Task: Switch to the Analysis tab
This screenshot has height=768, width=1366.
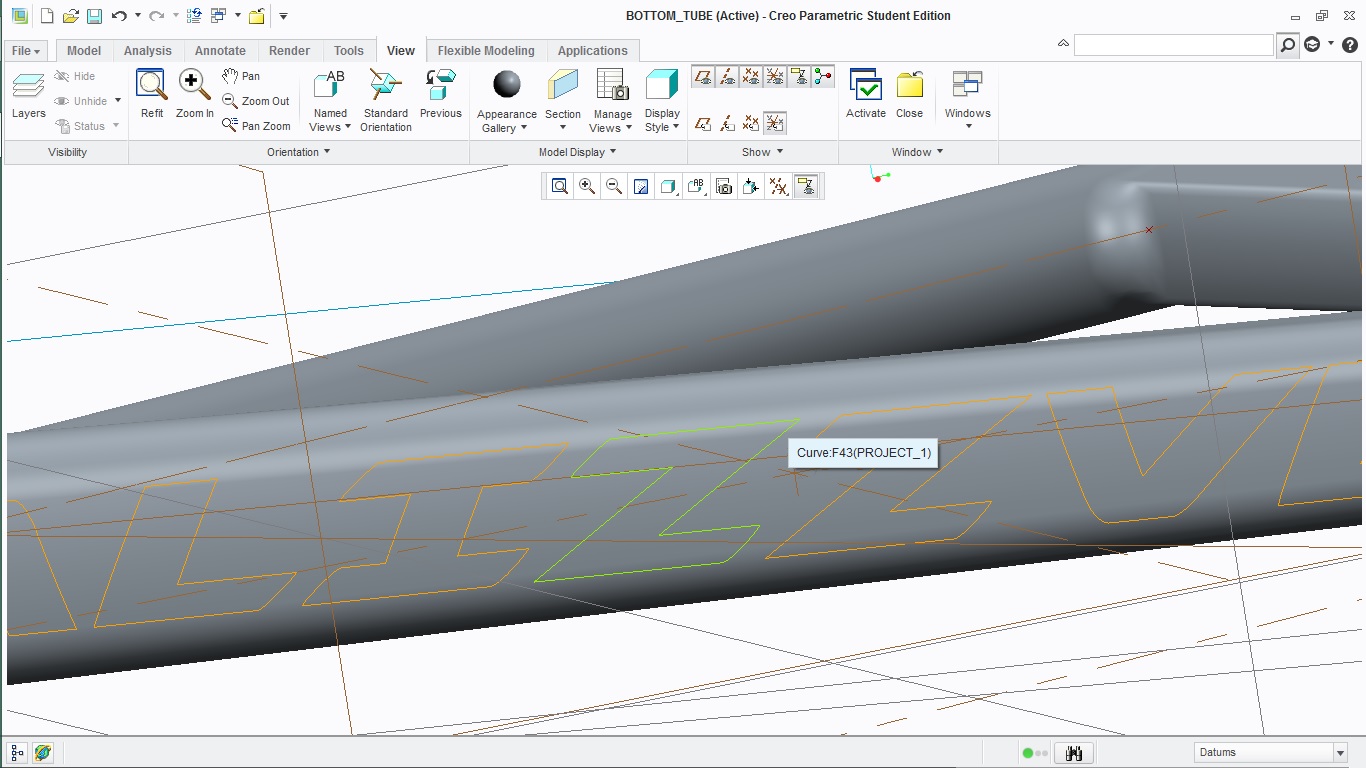Action: click(148, 51)
